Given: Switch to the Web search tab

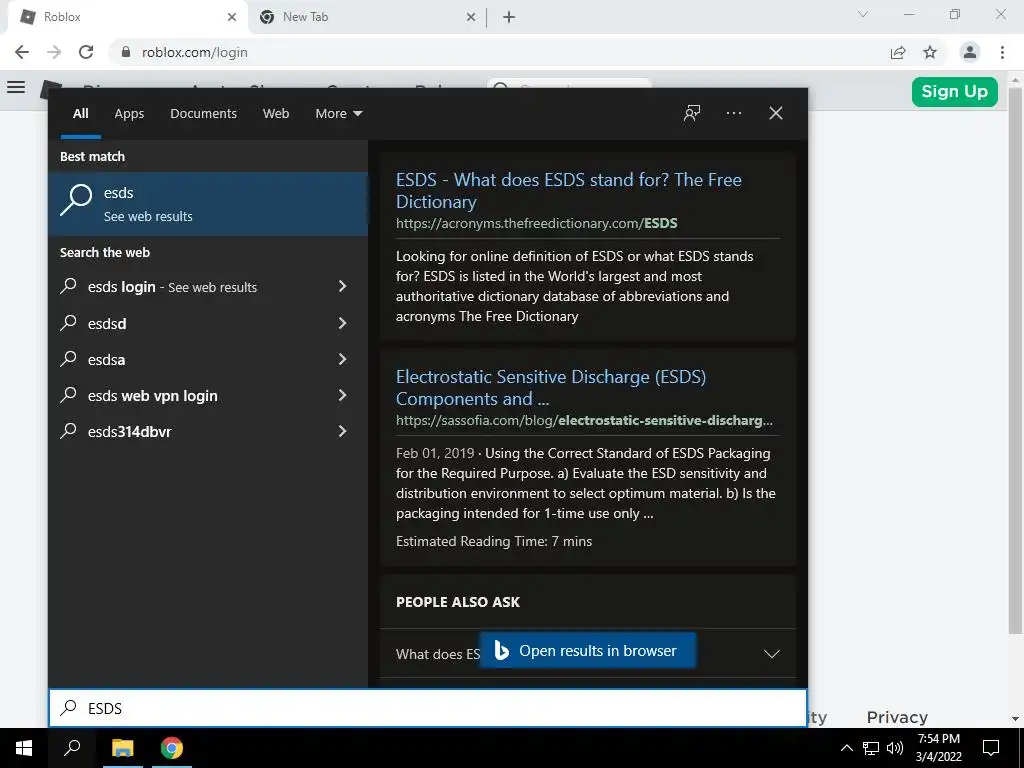Looking at the screenshot, I should (276, 114).
